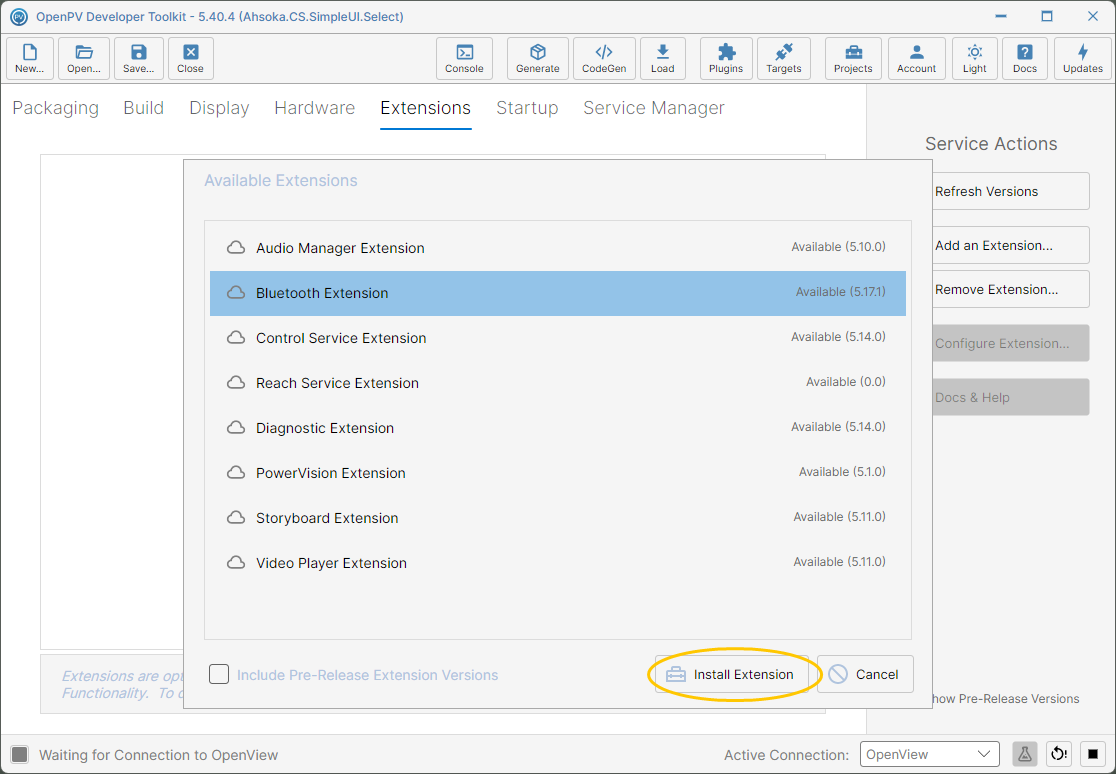The image size is (1116, 774).
Task: Click cloud icon beside Audio Manager Extension
Action: tap(236, 248)
